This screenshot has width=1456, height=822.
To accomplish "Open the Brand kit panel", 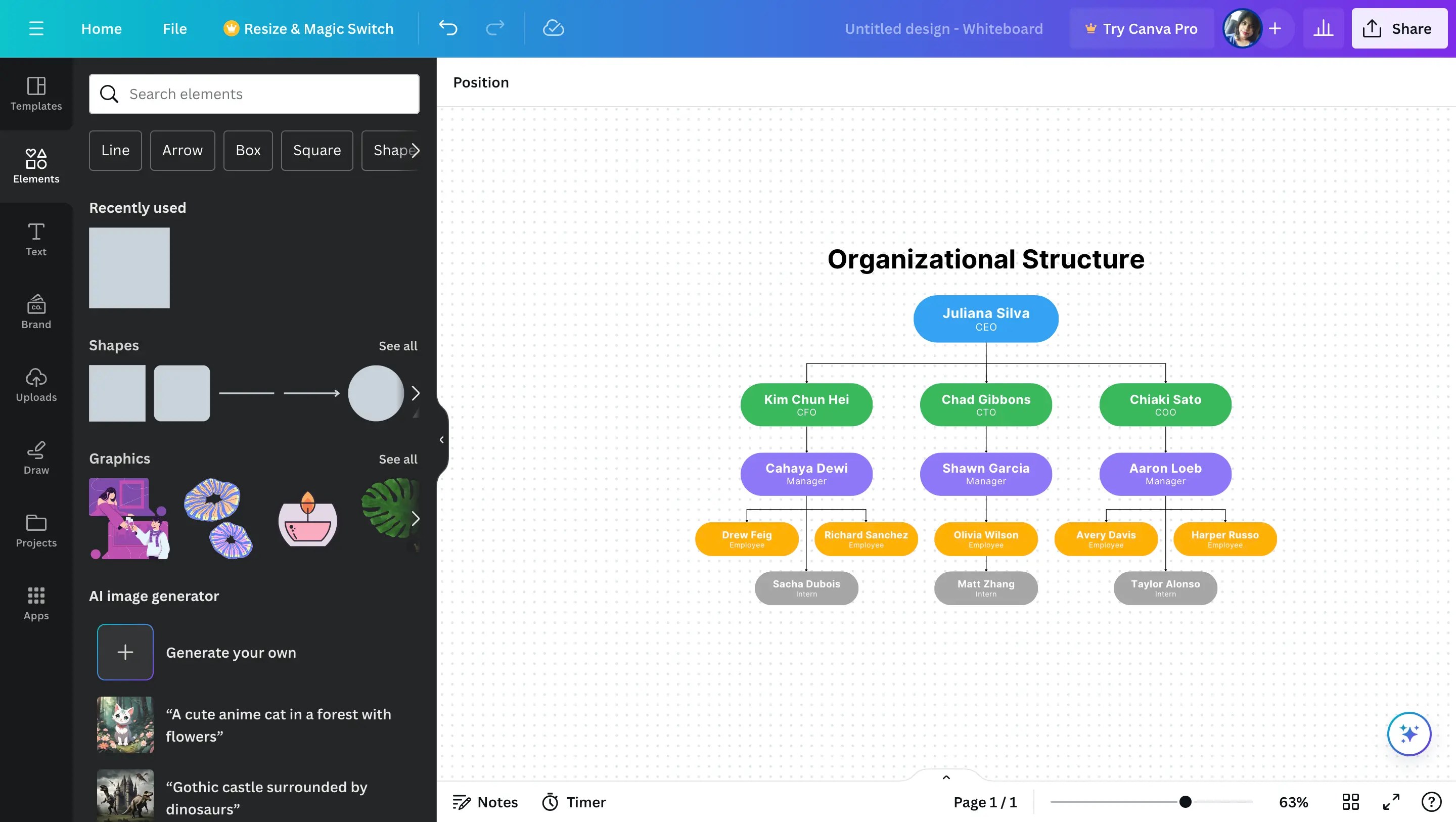I will 36,311.
